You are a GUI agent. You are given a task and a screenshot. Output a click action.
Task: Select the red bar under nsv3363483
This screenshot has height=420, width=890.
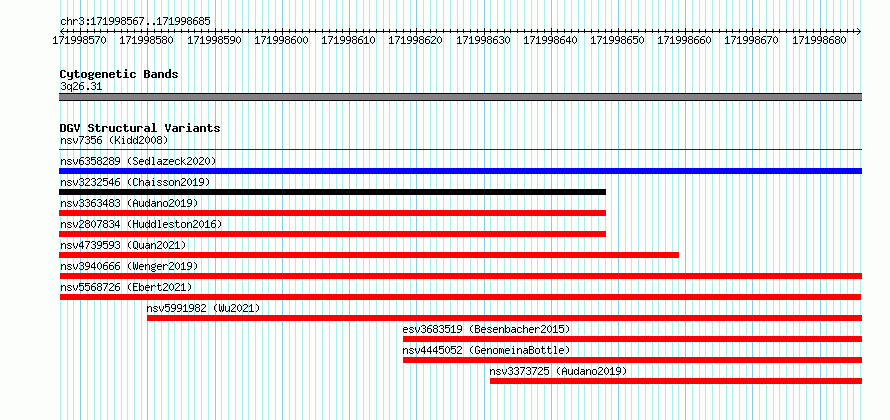point(333,213)
